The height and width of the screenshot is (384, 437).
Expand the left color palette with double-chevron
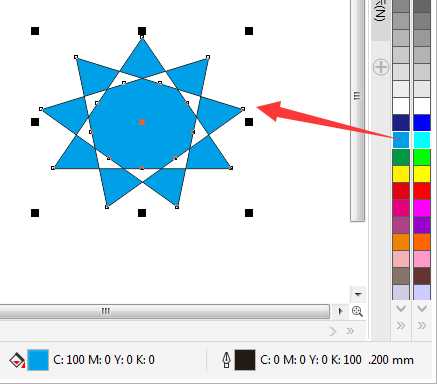click(x=401, y=325)
